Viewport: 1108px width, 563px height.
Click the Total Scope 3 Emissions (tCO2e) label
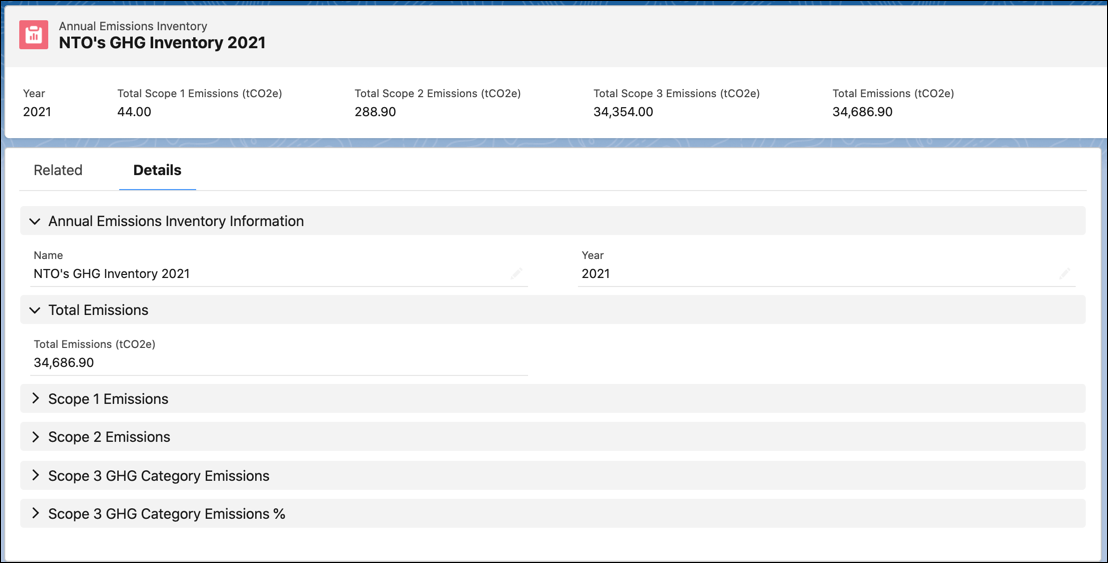[x=676, y=93]
